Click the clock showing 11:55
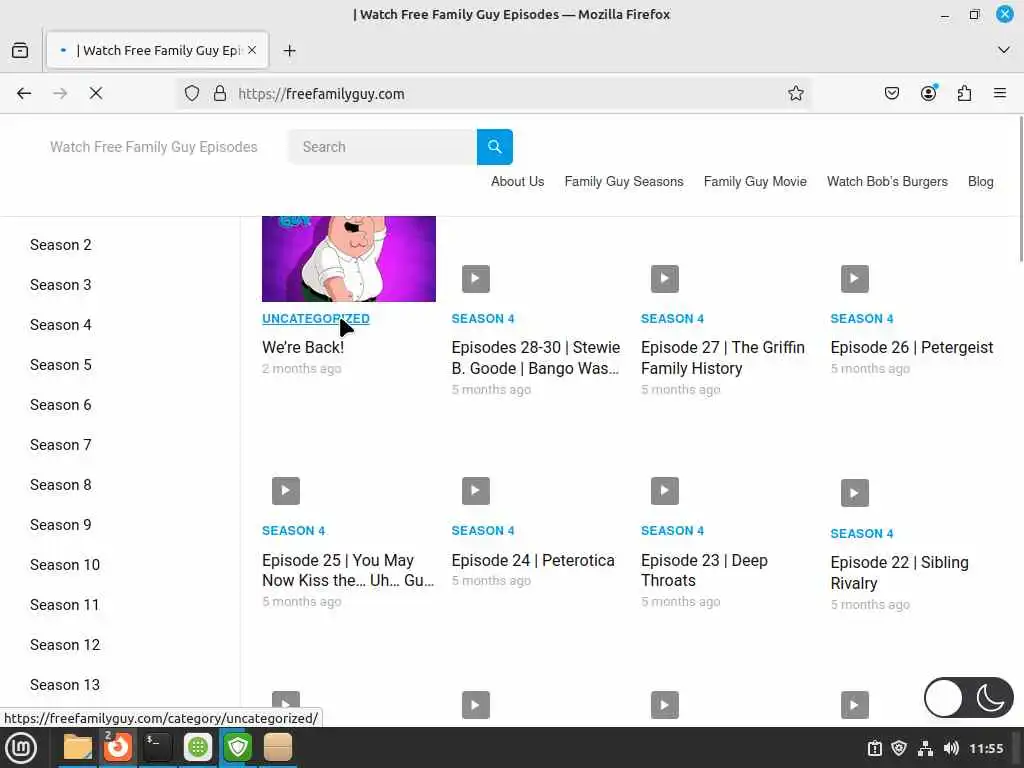Screen dimensions: 1024x768 985,748
